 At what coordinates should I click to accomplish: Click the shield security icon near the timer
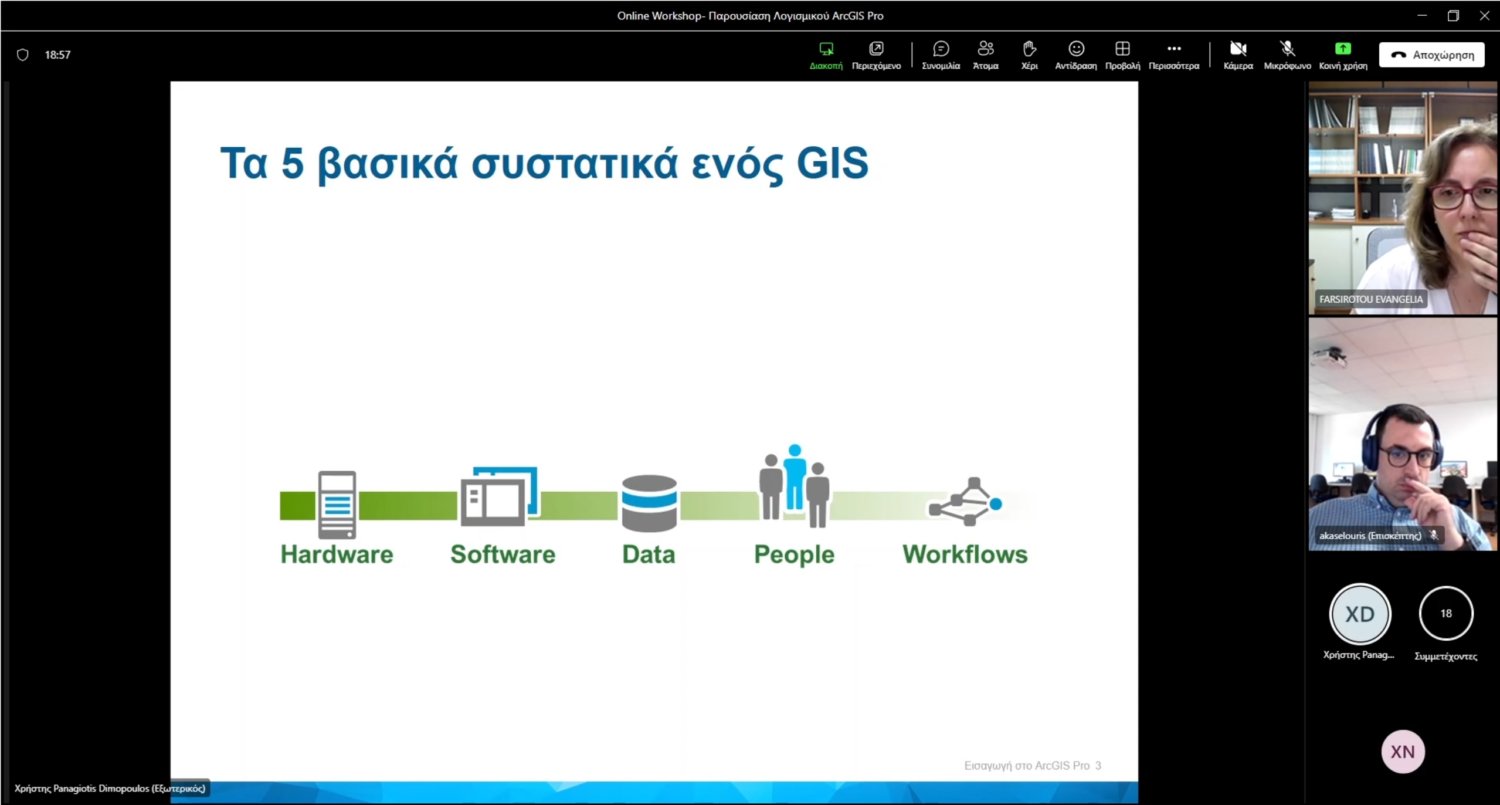coord(23,55)
